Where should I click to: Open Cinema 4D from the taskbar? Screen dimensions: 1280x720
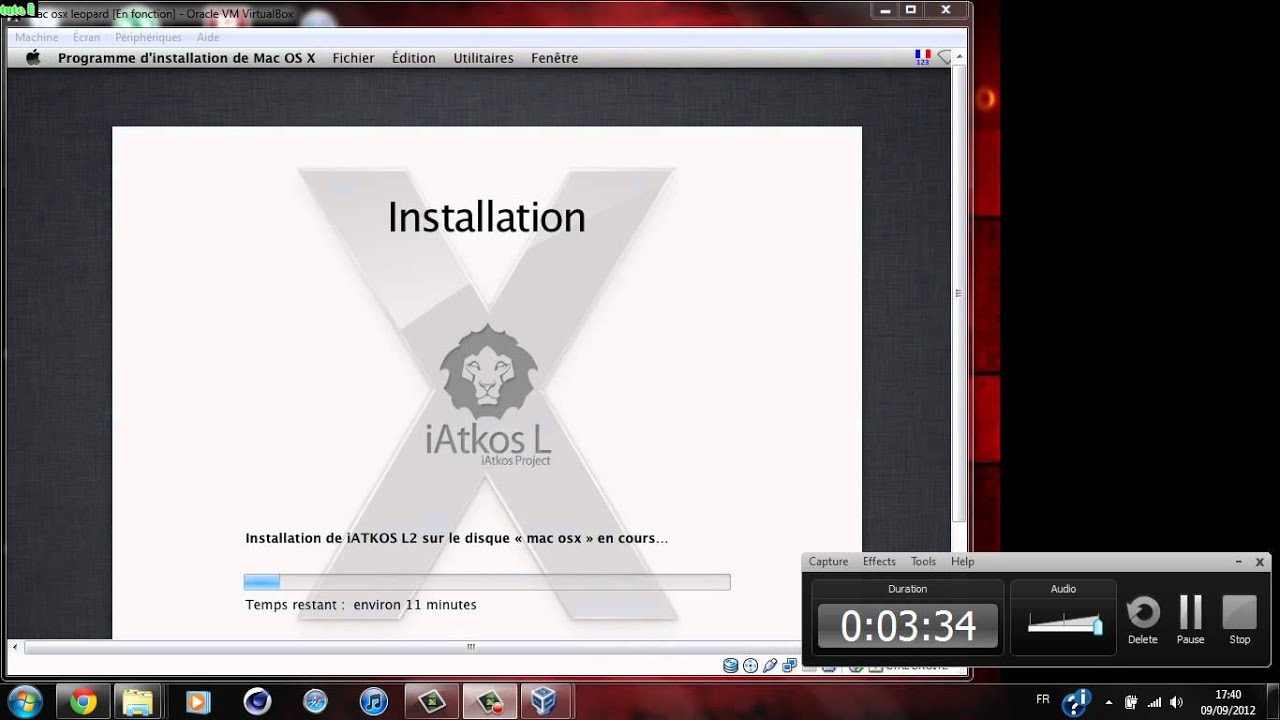coord(257,702)
